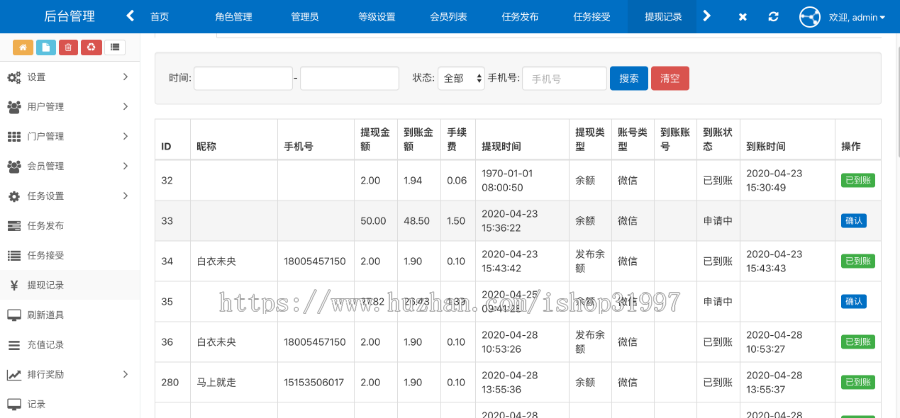Click 已到账 button for ID 34
Image resolution: width=900 pixels, height=418 pixels.
858,261
